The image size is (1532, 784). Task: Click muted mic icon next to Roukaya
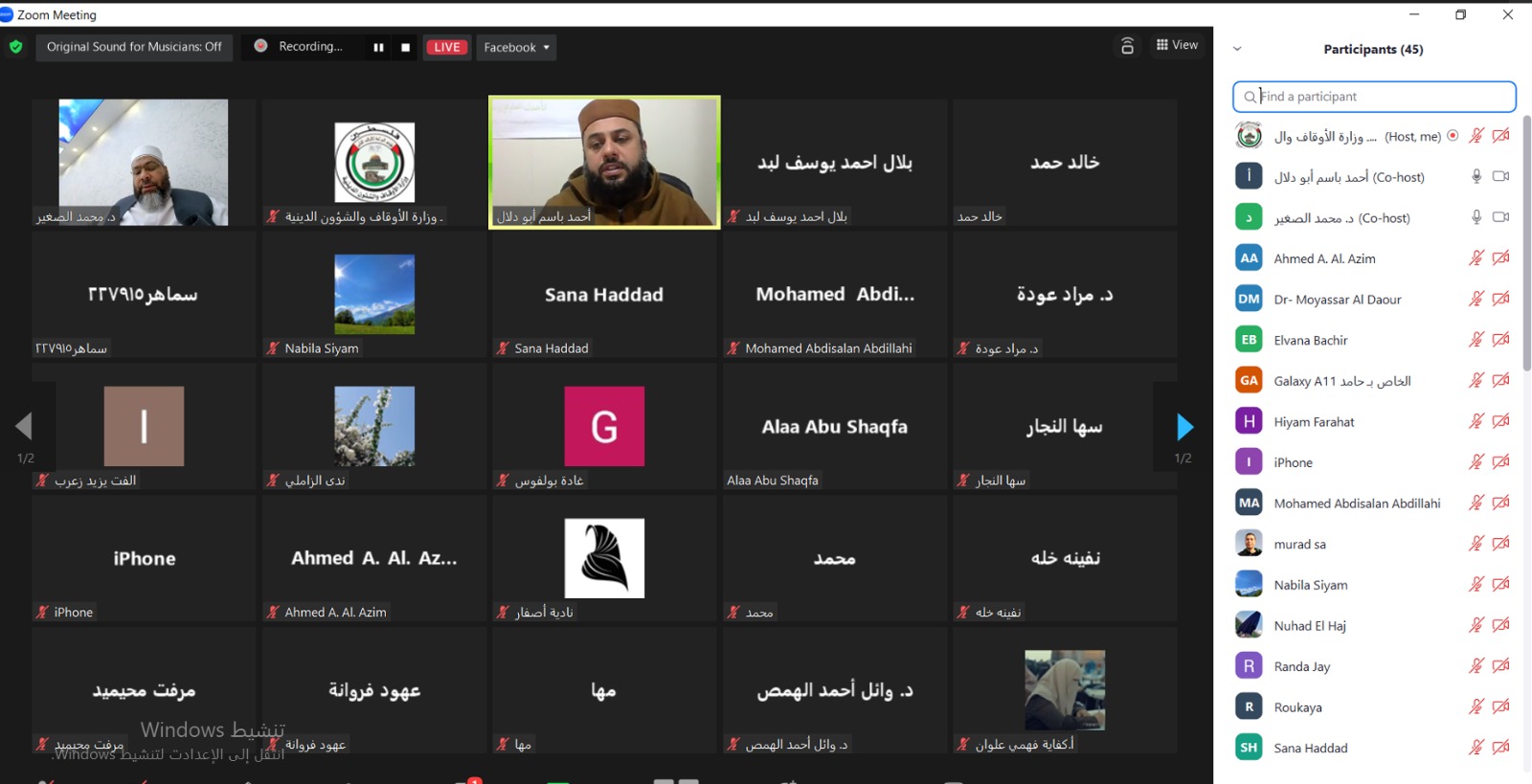coord(1476,707)
